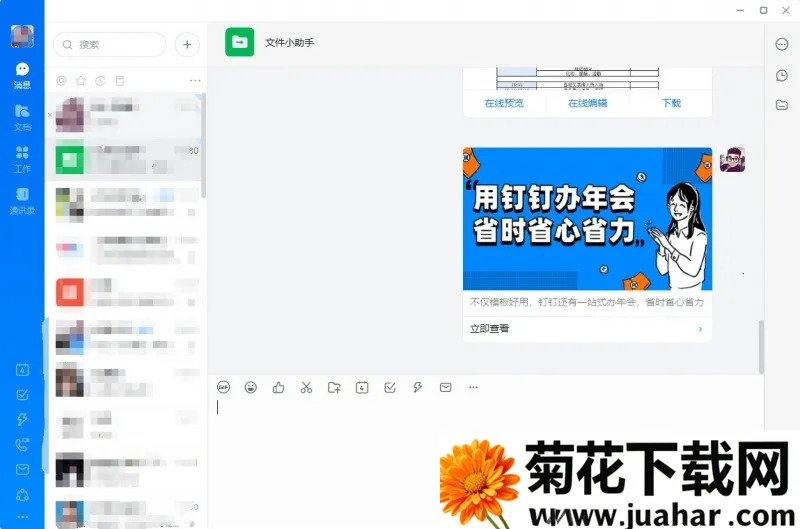This screenshot has height=529, width=800.
Task: Filter conversations by starred icon
Action: (x=81, y=81)
